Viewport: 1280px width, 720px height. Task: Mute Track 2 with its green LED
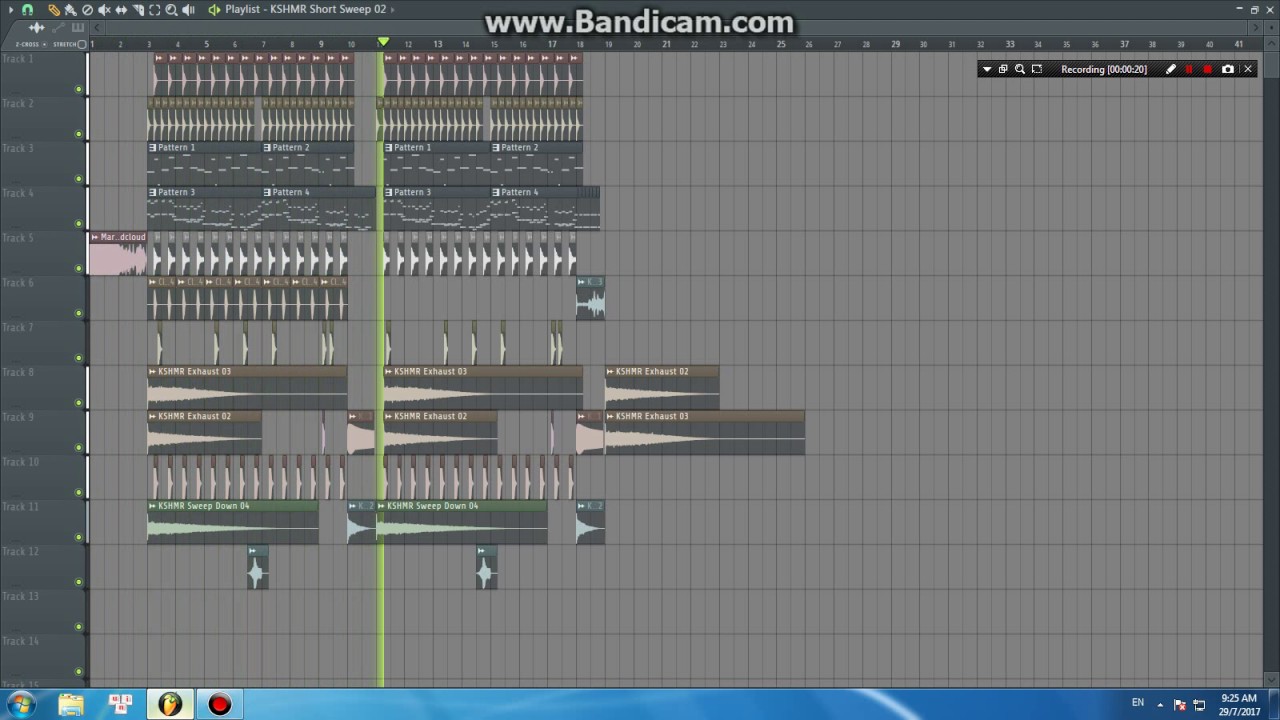pos(79,134)
